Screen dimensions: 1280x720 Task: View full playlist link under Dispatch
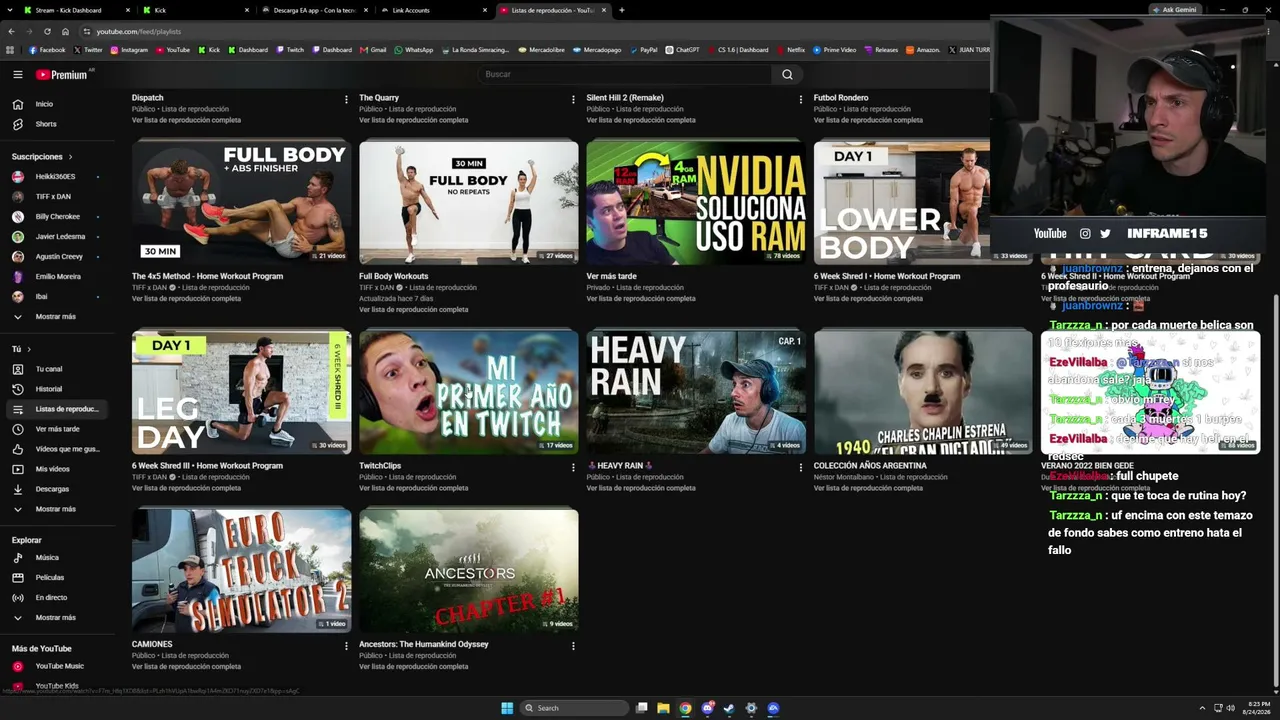coord(186,120)
